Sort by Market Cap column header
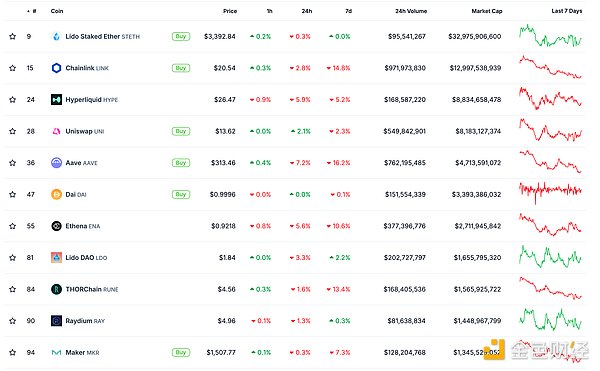This screenshot has height=371, width=600. [487, 11]
